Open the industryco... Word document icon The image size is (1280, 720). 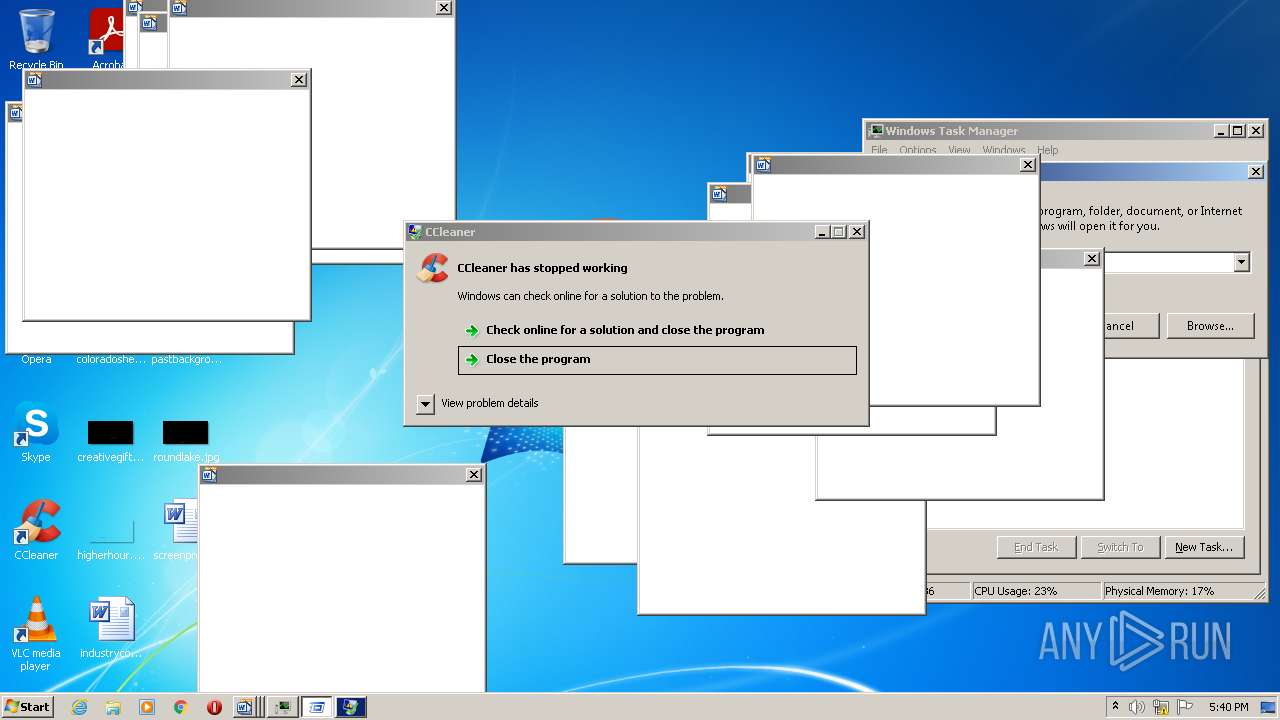coord(110,628)
